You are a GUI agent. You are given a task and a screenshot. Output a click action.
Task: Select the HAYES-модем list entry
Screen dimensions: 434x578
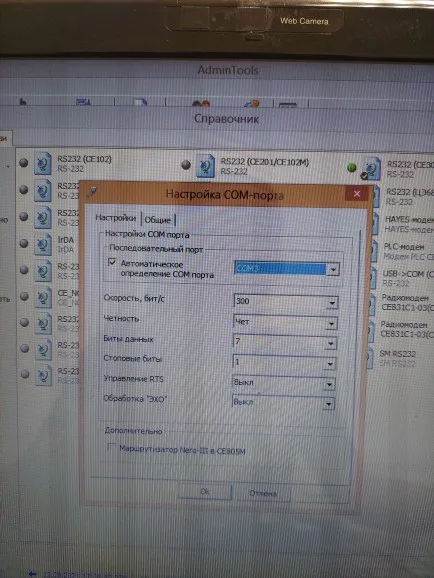click(x=409, y=224)
